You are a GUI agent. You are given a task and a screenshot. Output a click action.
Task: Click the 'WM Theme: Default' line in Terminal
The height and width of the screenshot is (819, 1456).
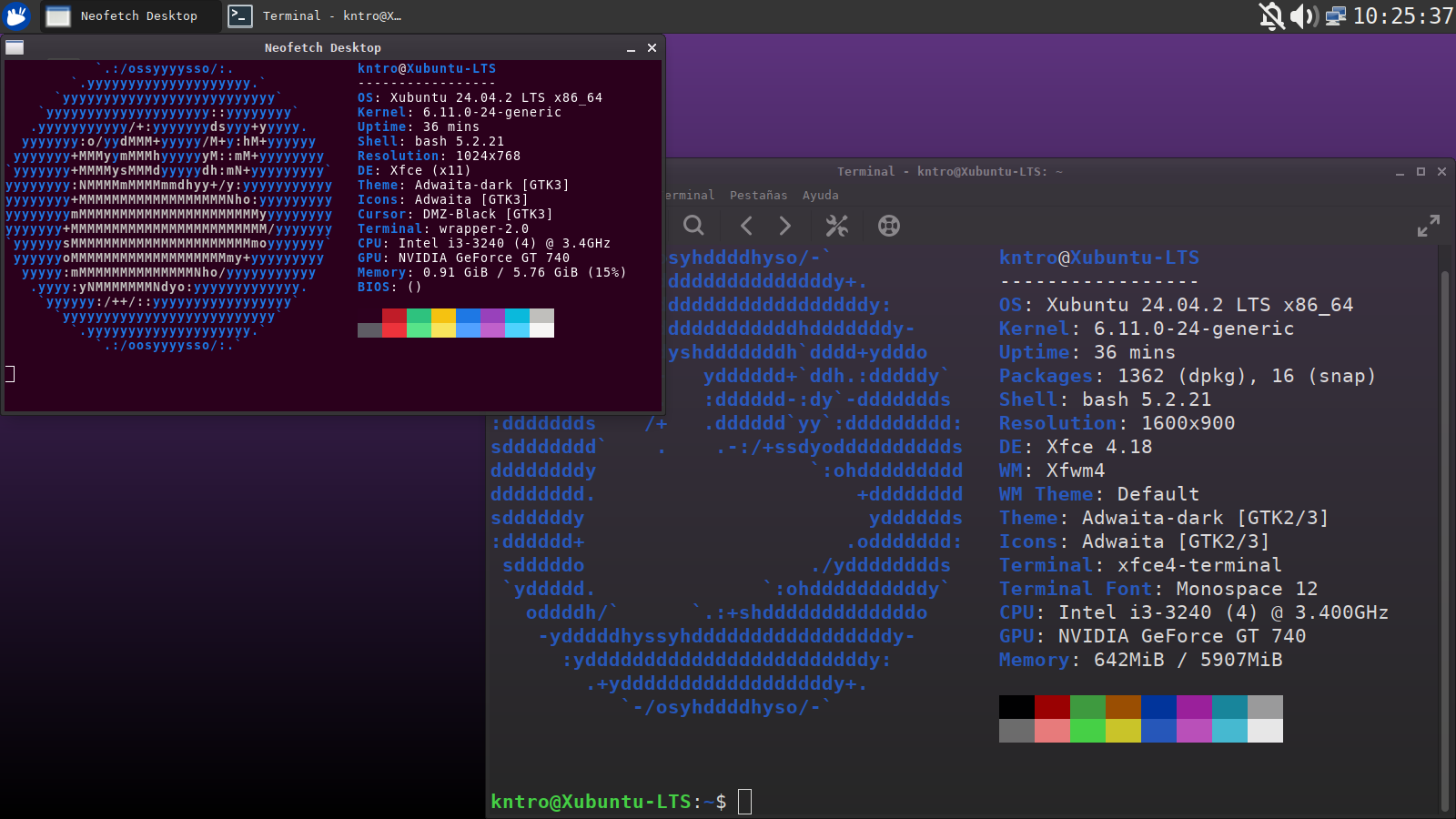(x=1099, y=494)
